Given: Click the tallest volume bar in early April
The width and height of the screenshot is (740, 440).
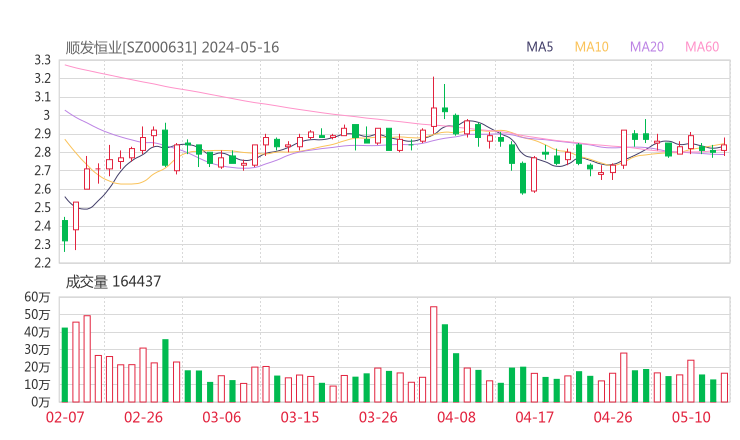Looking at the screenshot, I should coord(434,355).
